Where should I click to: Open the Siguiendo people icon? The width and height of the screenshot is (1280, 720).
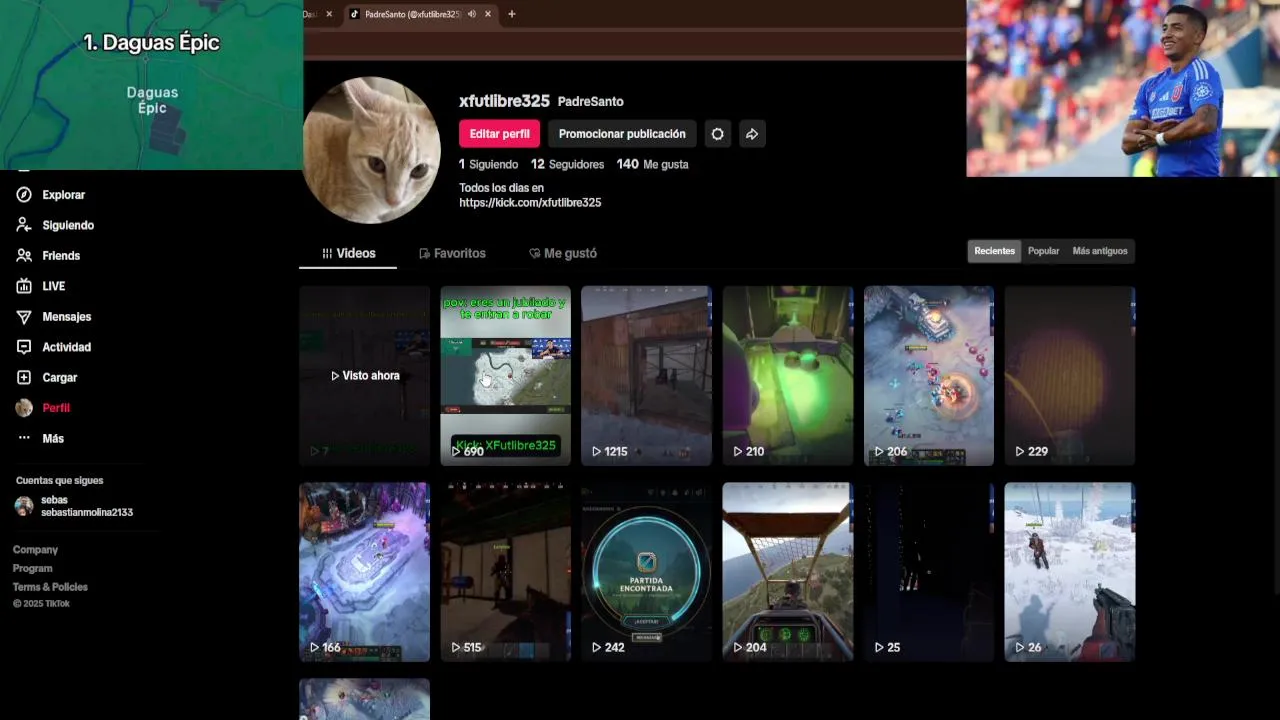point(24,225)
